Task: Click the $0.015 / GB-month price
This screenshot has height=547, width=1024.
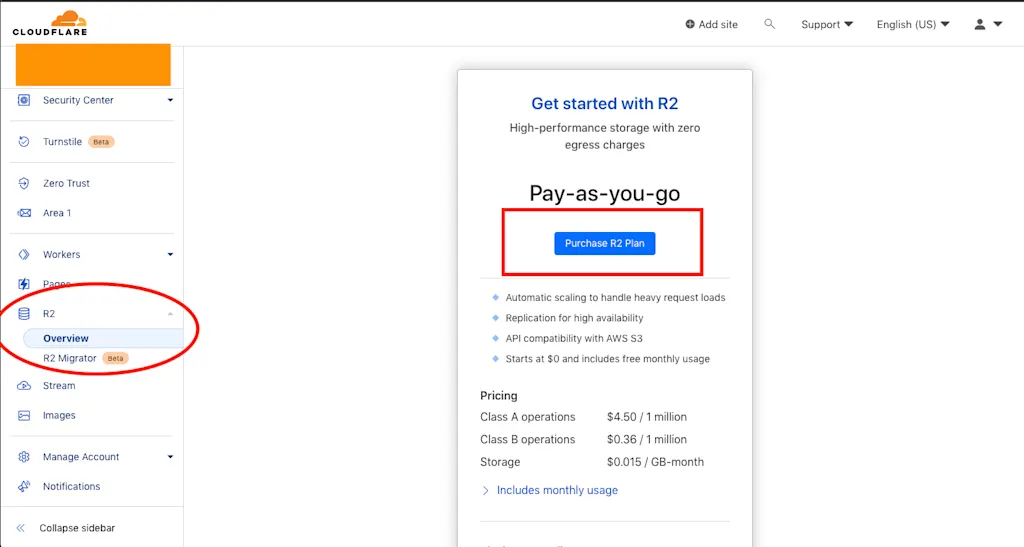Action: click(655, 462)
